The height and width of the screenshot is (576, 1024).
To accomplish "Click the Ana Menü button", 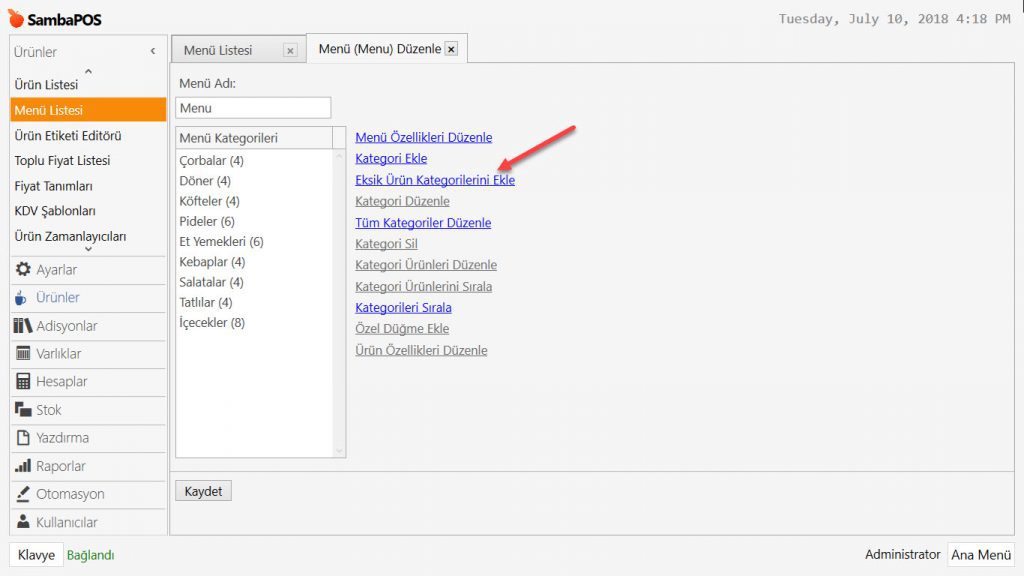I will click(980, 555).
